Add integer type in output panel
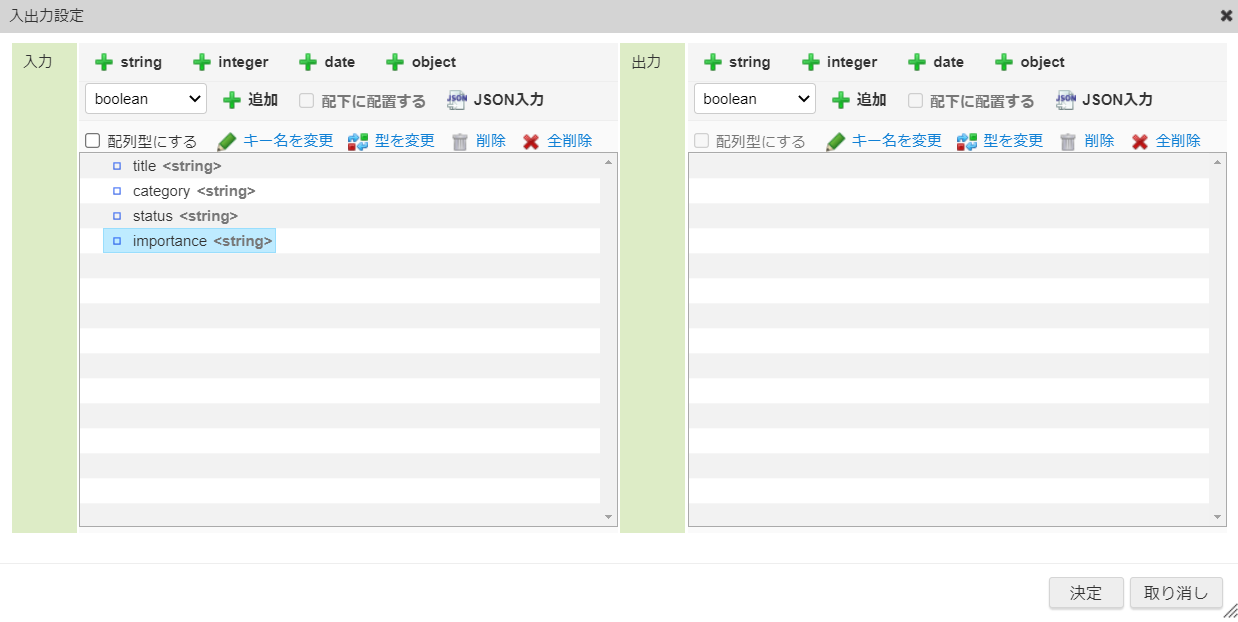Image resolution: width=1238 pixels, height=622 pixels. pos(839,62)
